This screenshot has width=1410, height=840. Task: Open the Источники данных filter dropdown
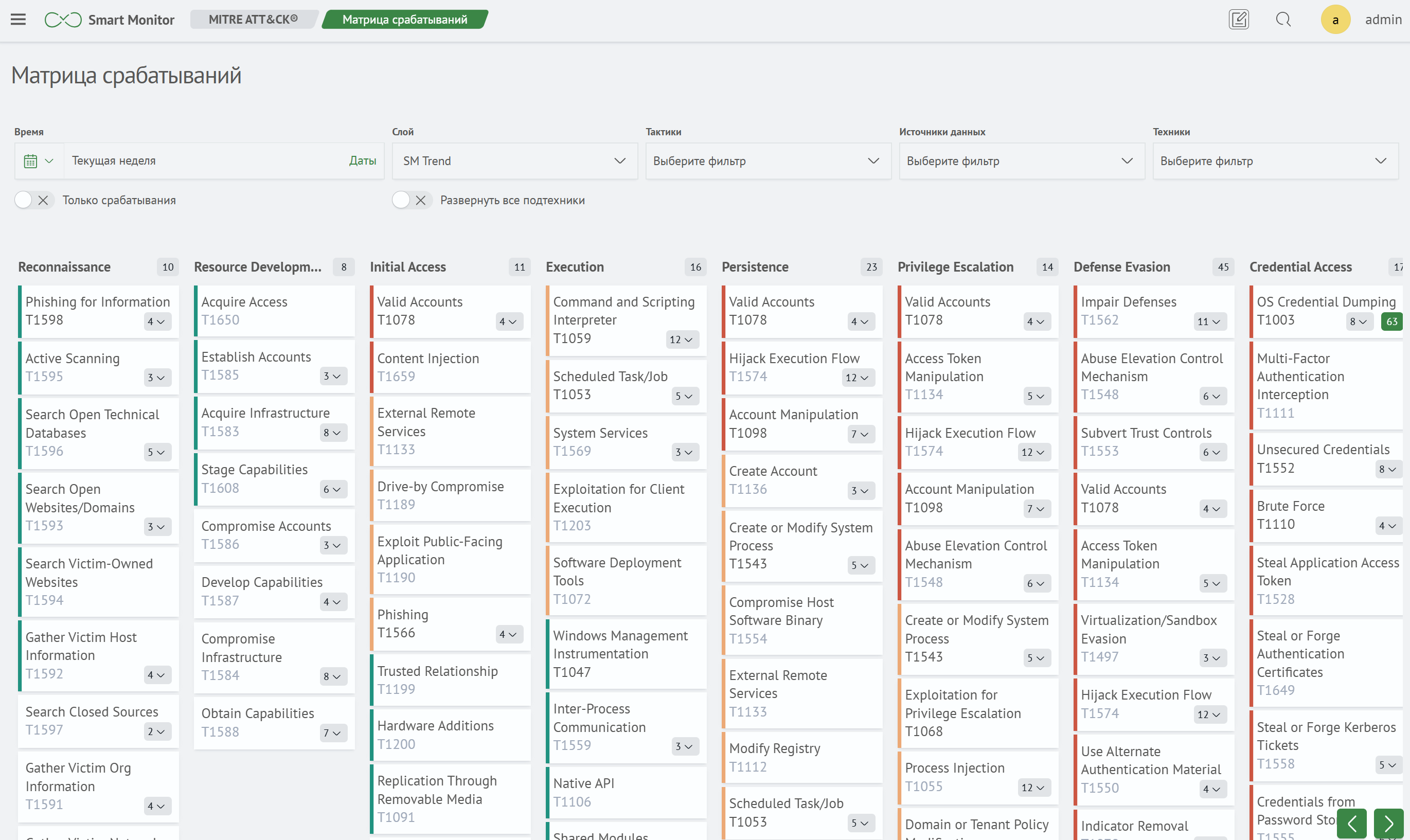tap(1021, 162)
